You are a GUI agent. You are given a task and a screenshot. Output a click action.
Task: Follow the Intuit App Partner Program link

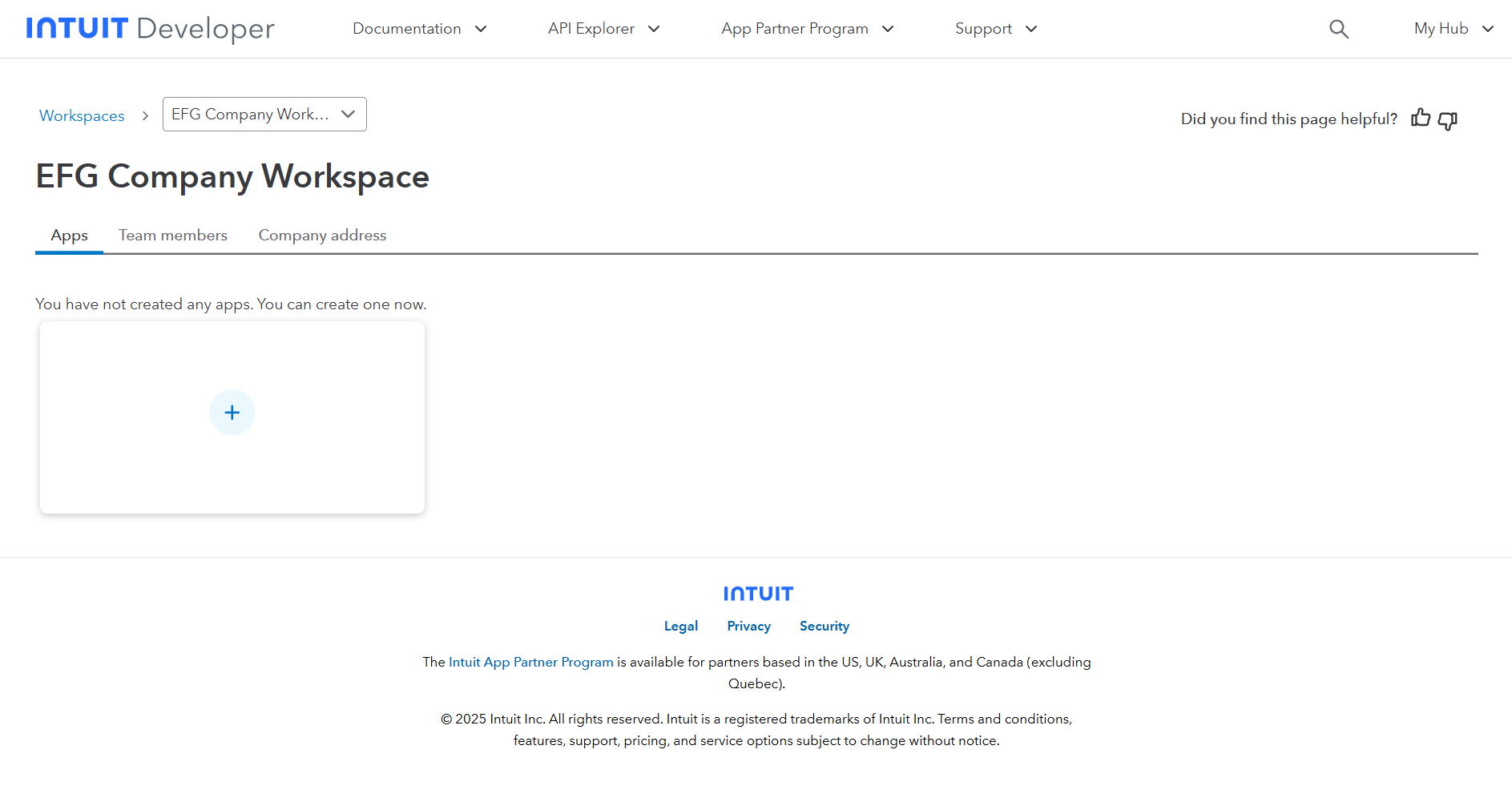tap(531, 662)
